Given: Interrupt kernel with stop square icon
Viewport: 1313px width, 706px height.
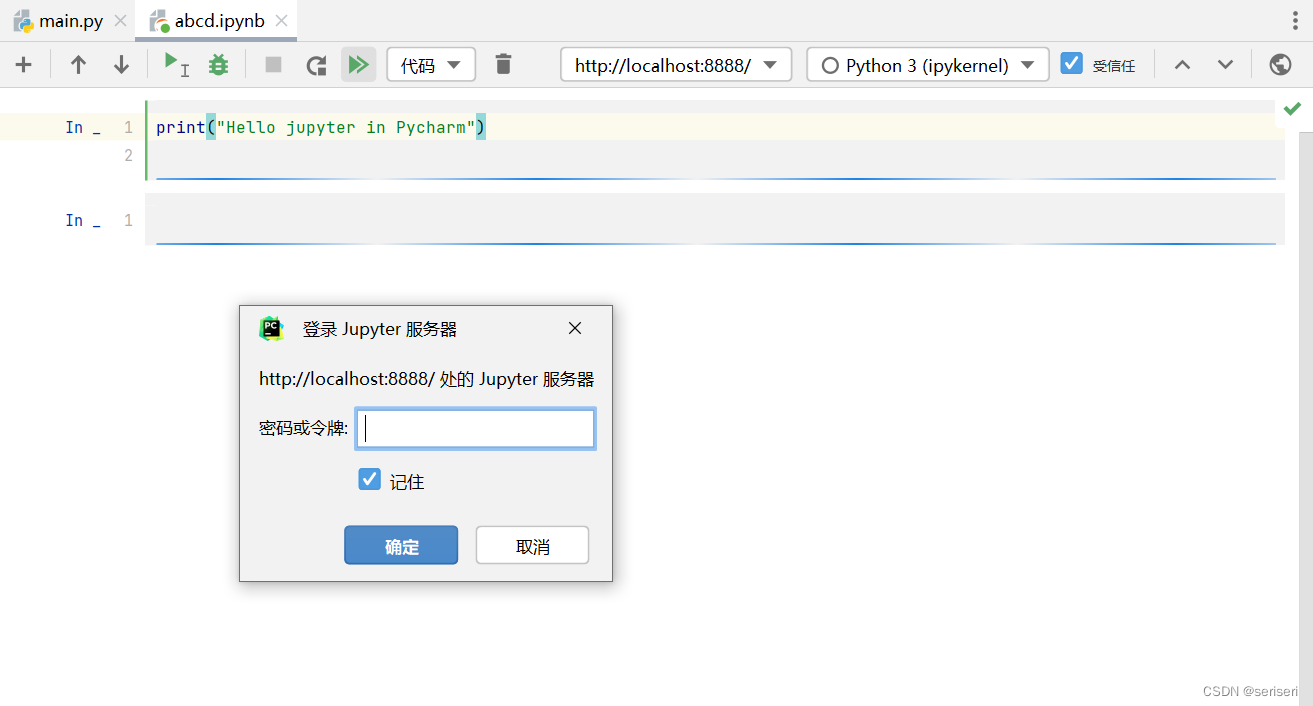Looking at the screenshot, I should (x=273, y=65).
